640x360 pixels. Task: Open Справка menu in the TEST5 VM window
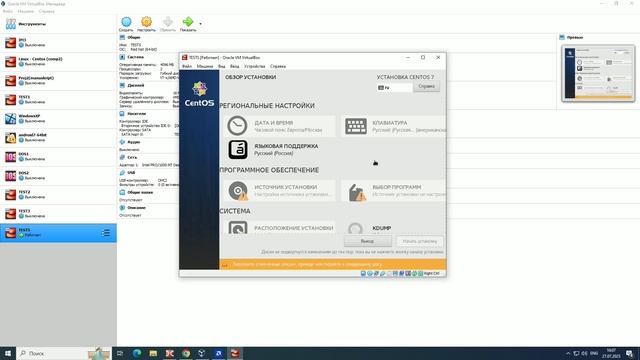click(x=278, y=66)
